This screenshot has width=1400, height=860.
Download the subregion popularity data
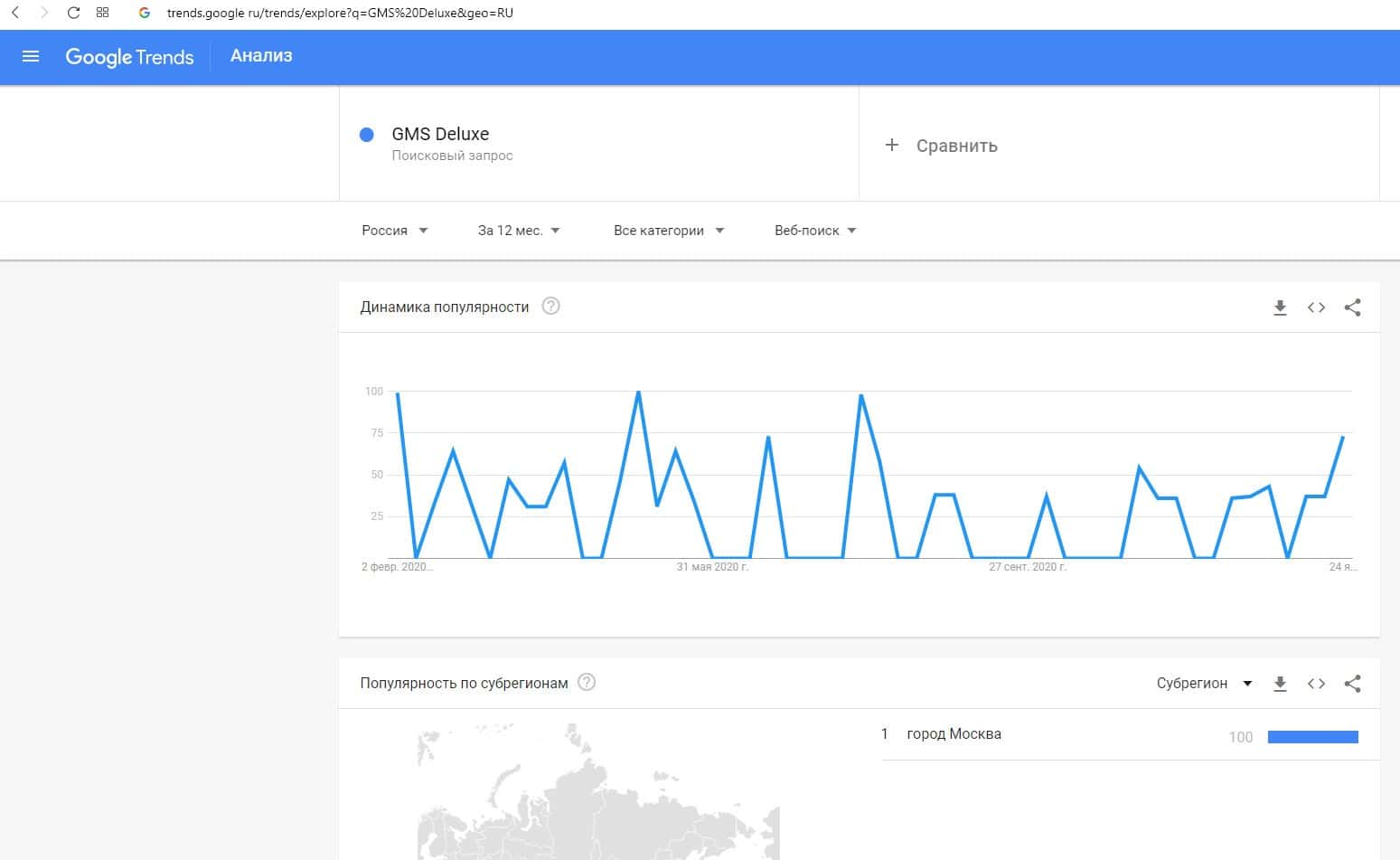point(1280,684)
